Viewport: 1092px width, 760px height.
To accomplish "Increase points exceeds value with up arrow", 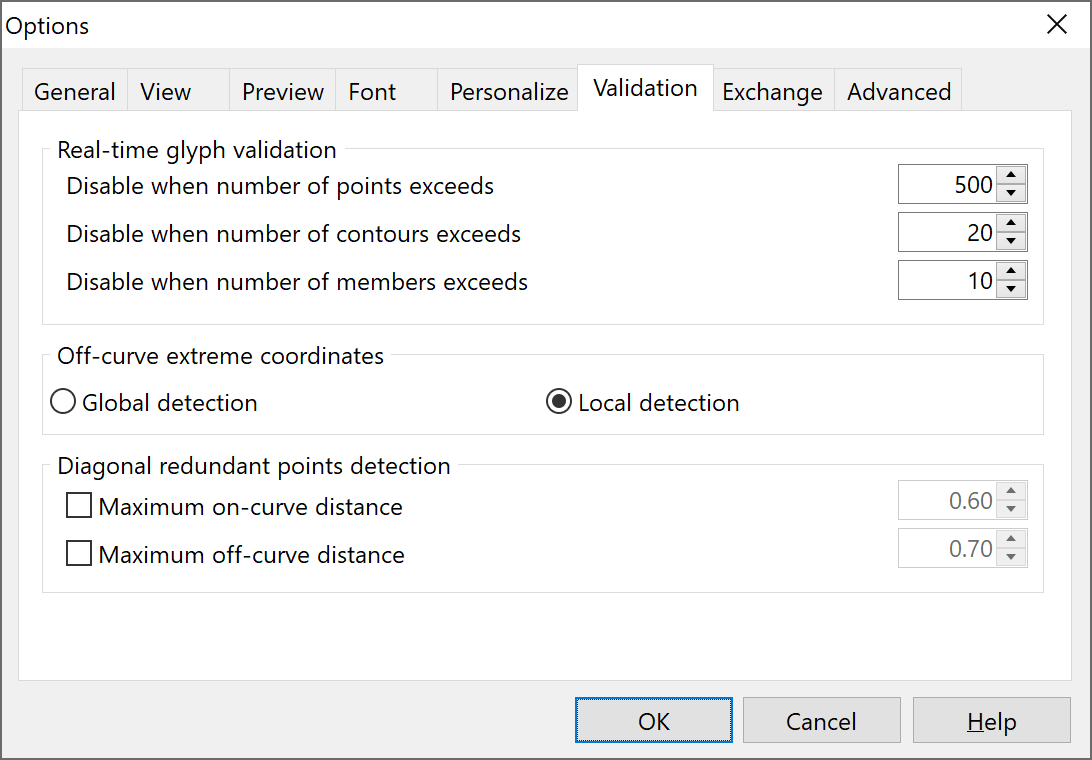I will (x=1011, y=175).
